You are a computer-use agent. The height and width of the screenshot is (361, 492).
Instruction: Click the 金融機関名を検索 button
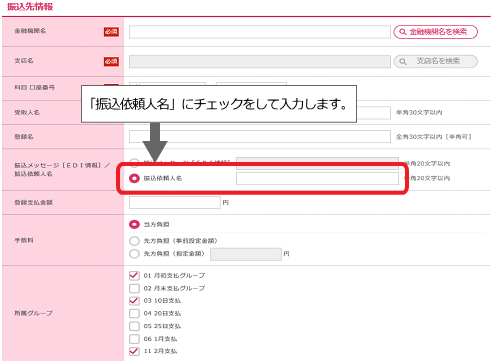click(435, 32)
